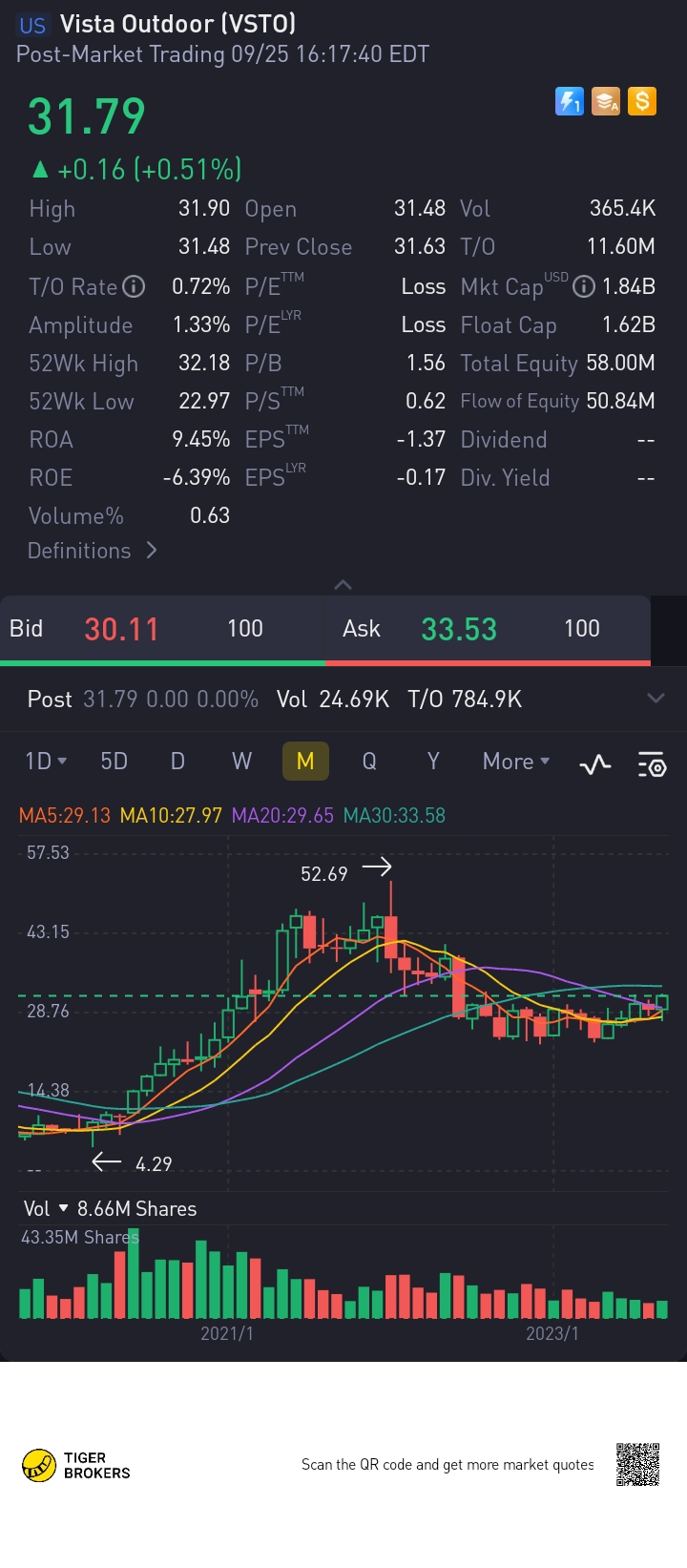Tap the MA30:33.58 indicator label

click(394, 816)
